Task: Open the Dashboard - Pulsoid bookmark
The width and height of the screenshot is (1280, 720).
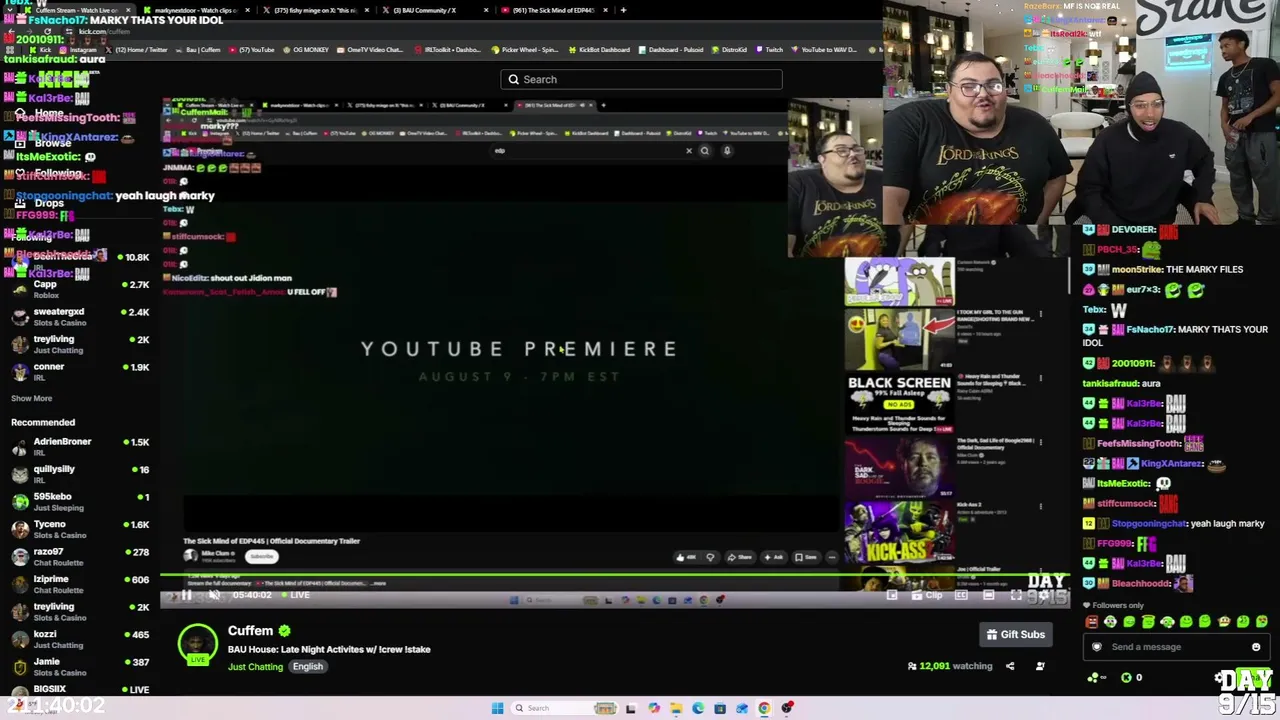Action: [672, 50]
